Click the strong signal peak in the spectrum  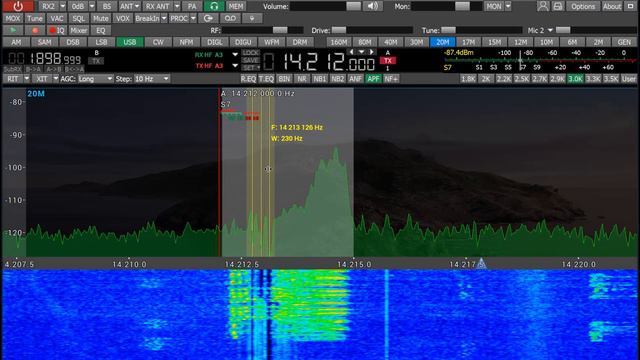point(336,151)
